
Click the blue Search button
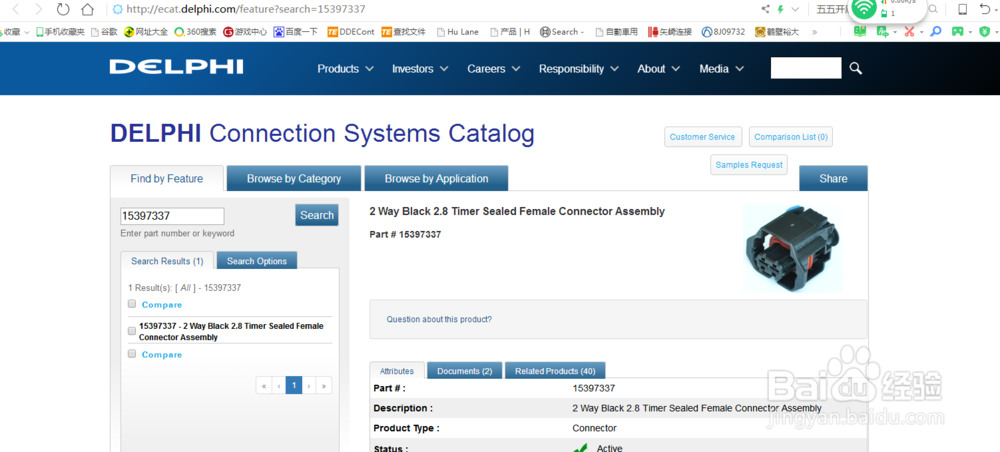pyautogui.click(x=317, y=215)
